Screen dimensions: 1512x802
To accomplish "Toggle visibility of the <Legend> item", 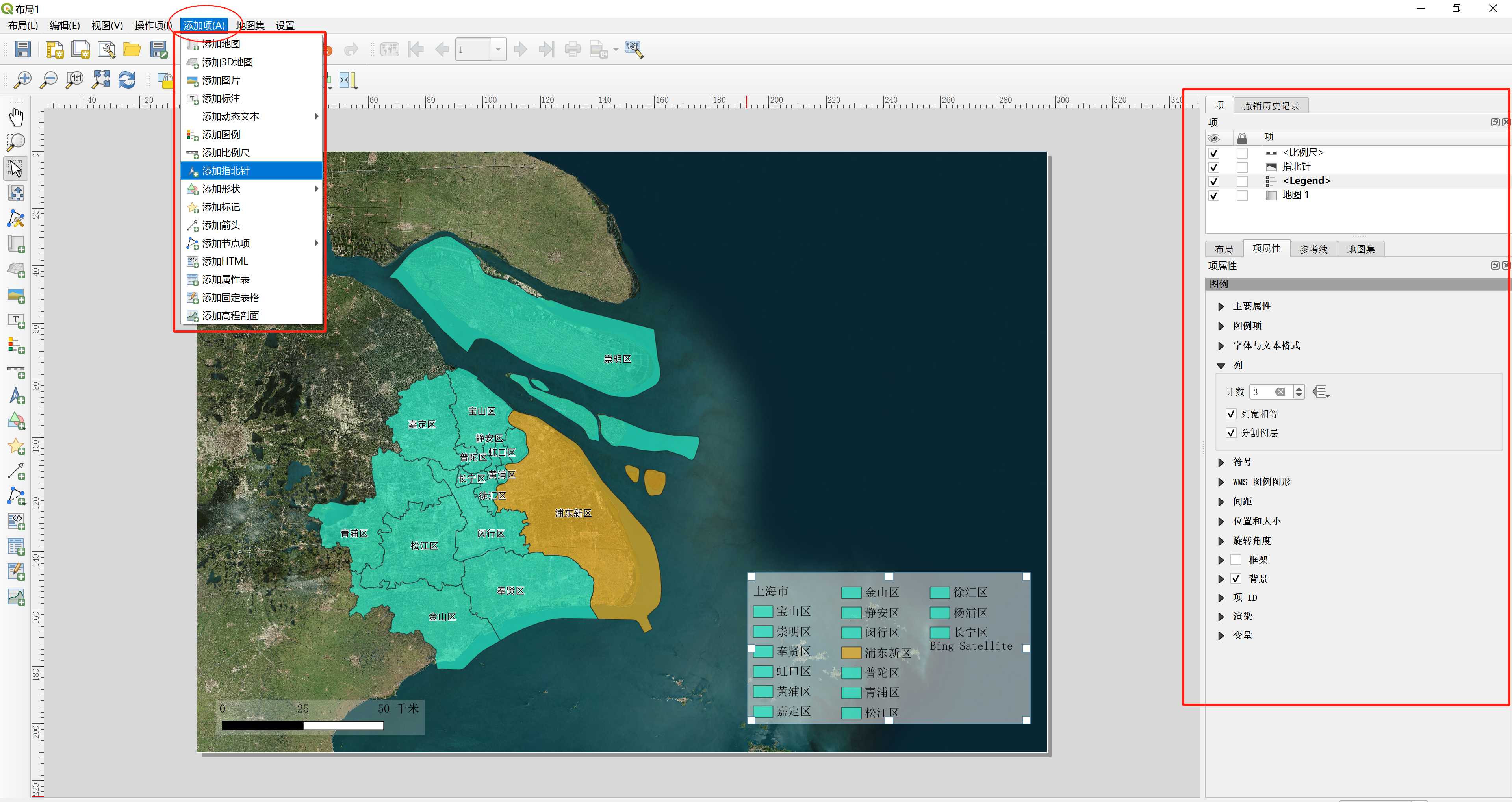I will pos(1214,181).
